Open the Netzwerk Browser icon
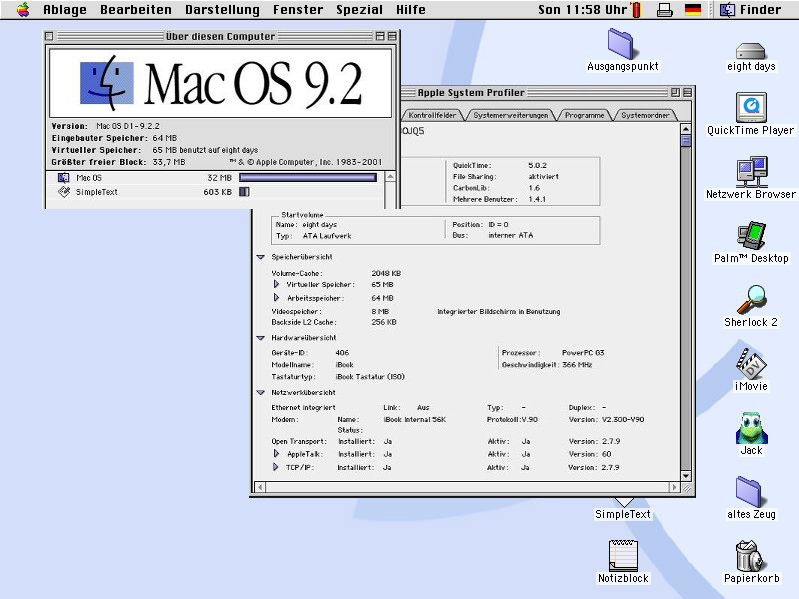 click(750, 172)
